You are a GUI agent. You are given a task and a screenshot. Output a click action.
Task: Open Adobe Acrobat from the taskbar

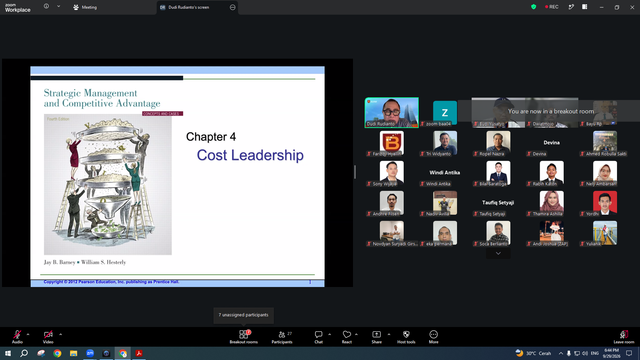[139, 353]
